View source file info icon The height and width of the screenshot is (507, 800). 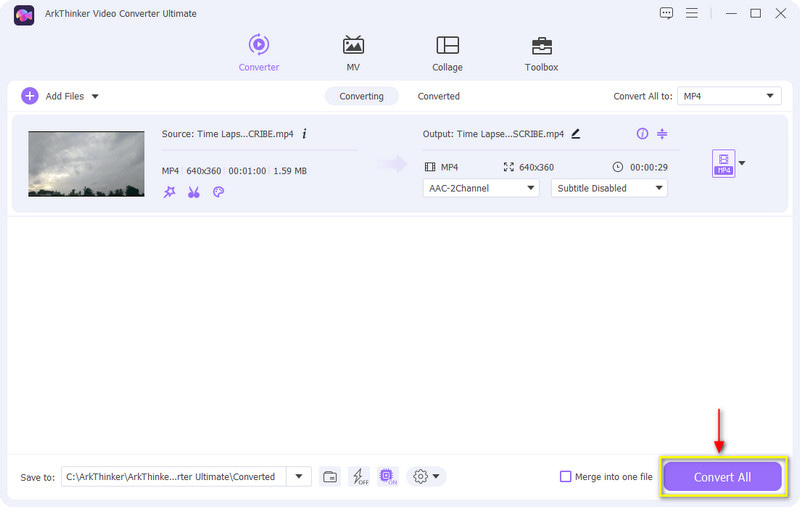[304, 134]
